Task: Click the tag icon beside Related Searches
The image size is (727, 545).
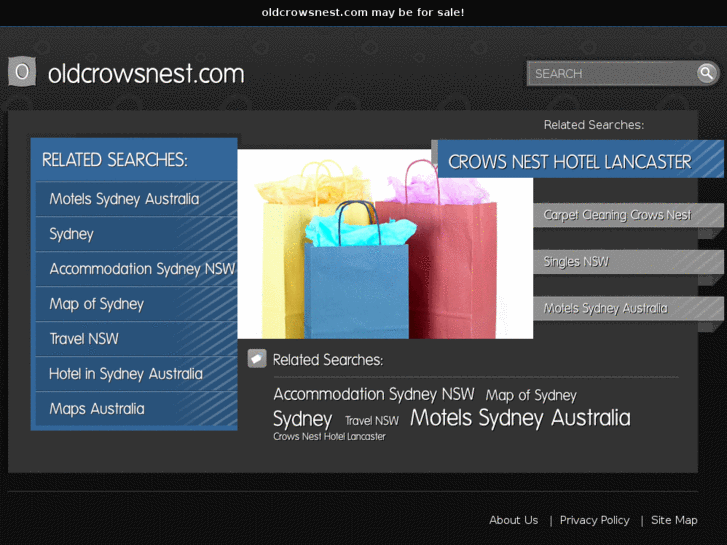Action: point(257,359)
